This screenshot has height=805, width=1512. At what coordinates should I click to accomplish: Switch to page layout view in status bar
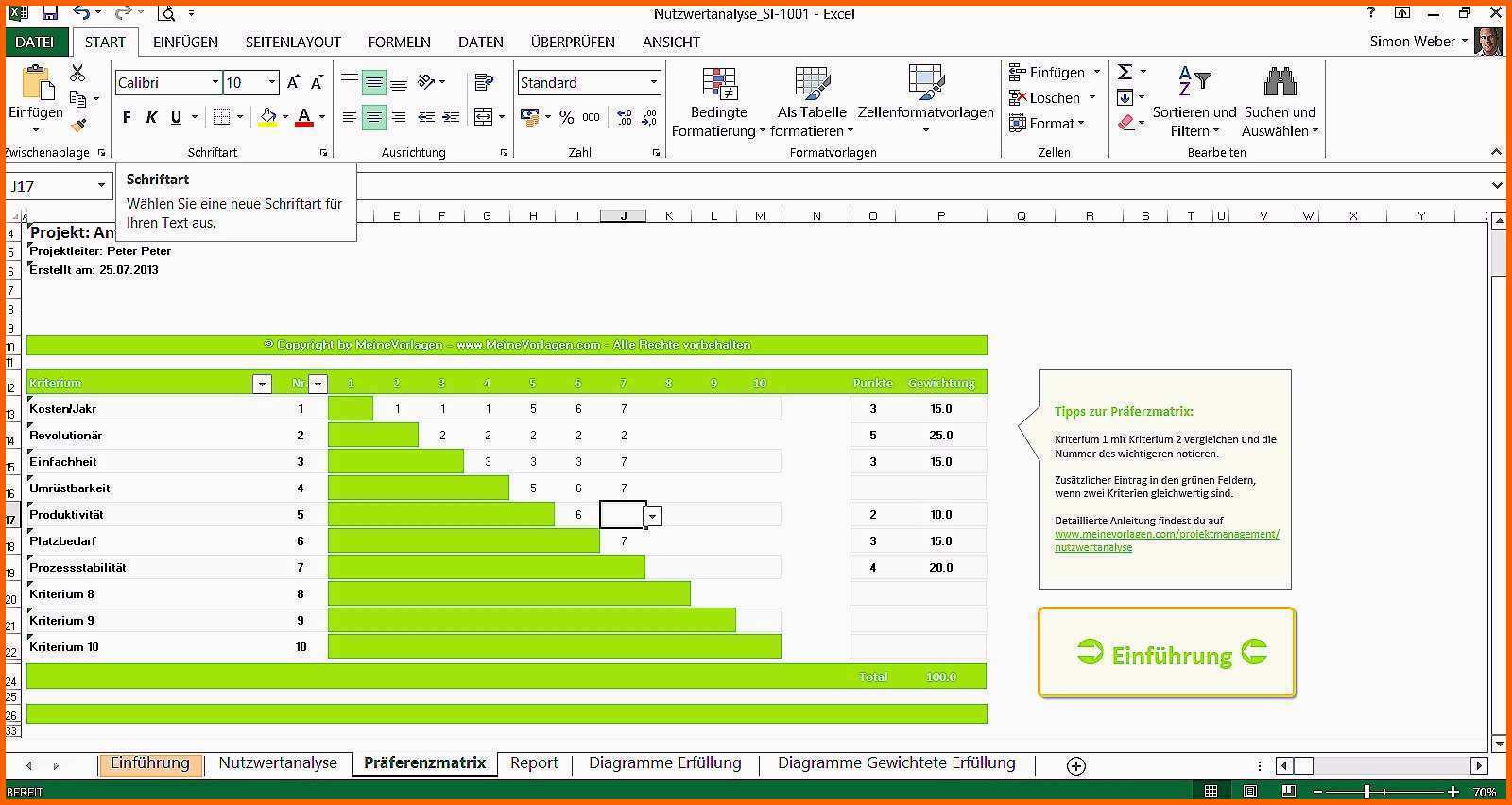[1250, 791]
